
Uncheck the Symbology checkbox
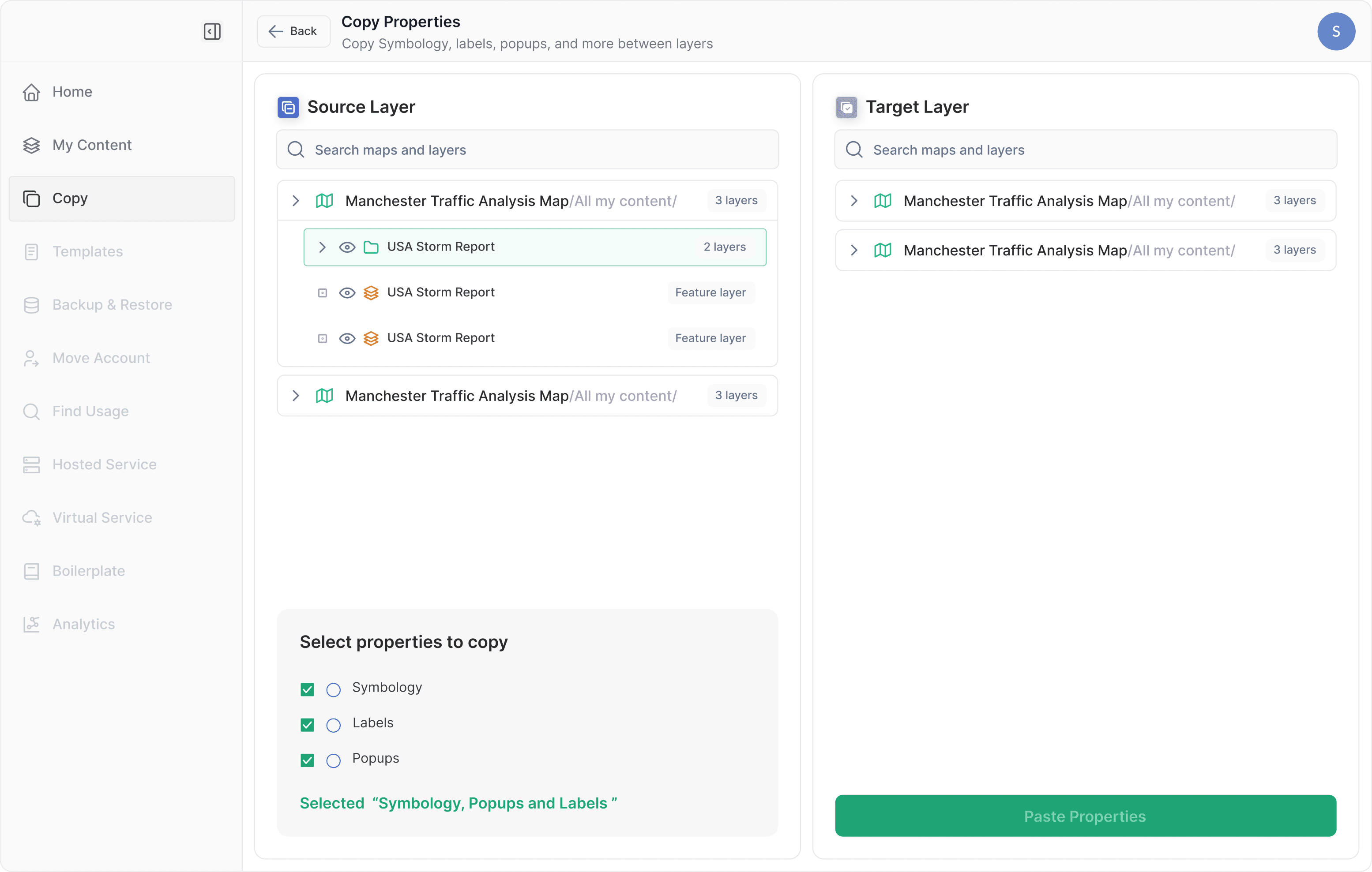point(307,690)
